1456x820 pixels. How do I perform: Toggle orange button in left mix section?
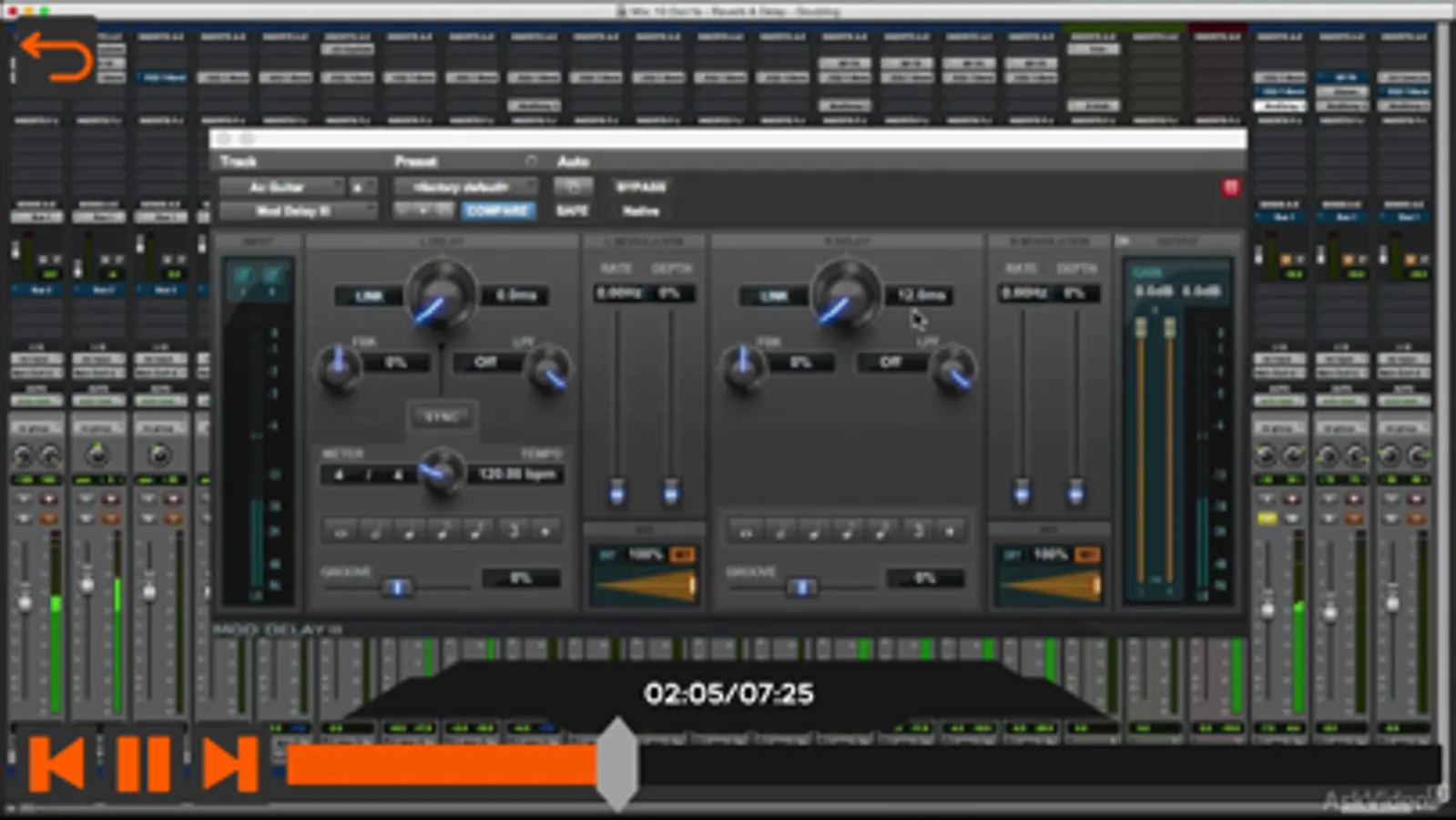point(682,555)
